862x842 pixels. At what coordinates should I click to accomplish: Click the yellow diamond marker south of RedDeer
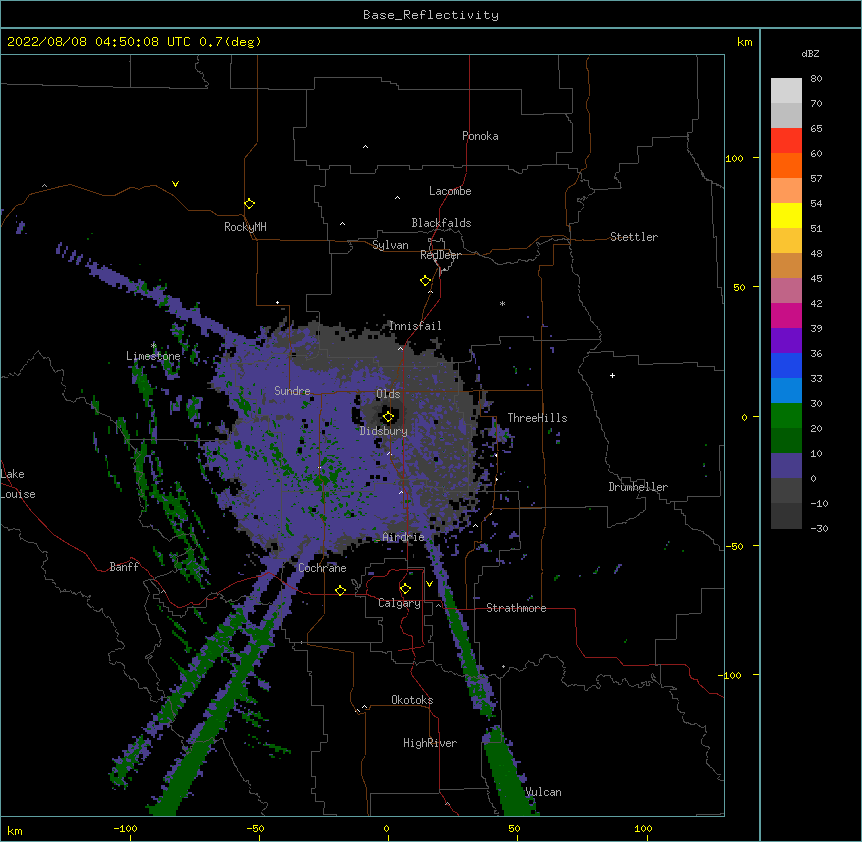pos(425,281)
